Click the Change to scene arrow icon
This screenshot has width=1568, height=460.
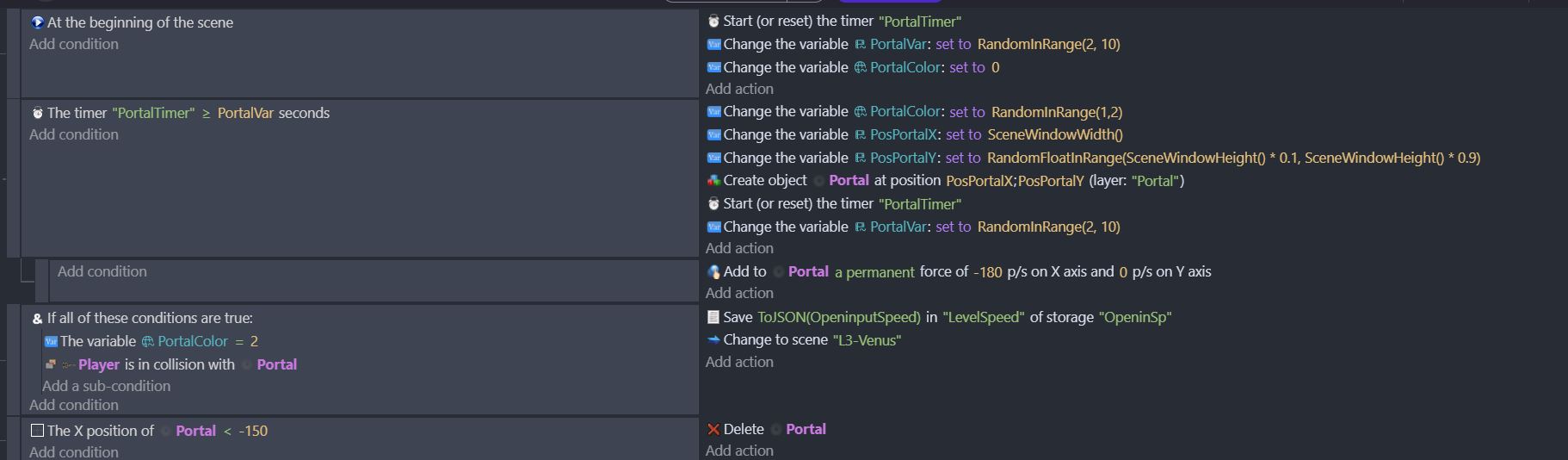coord(713,340)
